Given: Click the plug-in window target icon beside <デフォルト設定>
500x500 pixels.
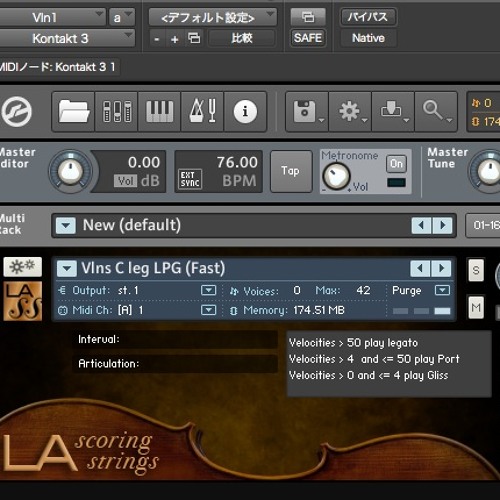Looking at the screenshot, I should pyautogui.click(x=308, y=17).
